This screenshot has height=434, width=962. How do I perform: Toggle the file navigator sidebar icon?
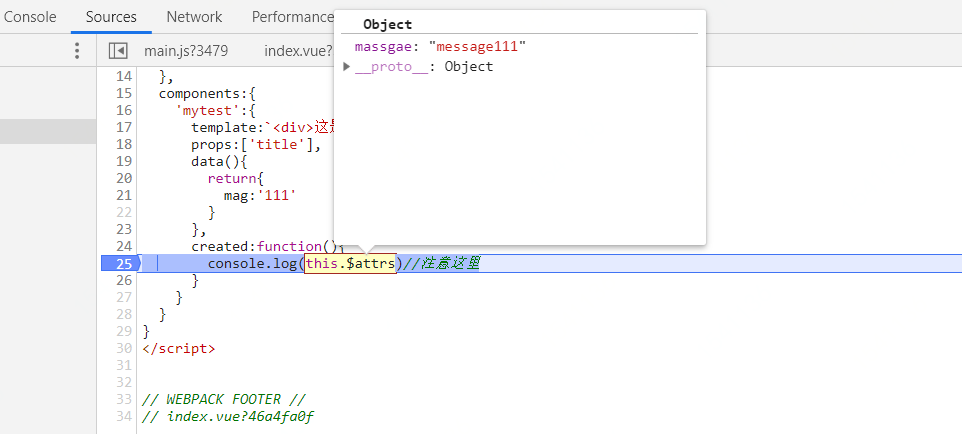coord(118,50)
